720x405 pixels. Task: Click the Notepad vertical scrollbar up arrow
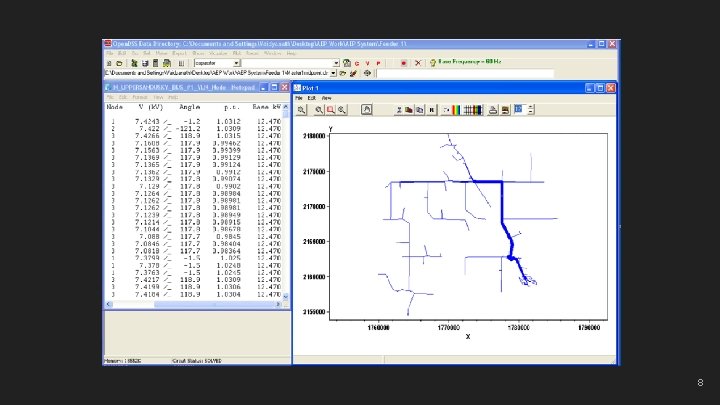[x=286, y=107]
